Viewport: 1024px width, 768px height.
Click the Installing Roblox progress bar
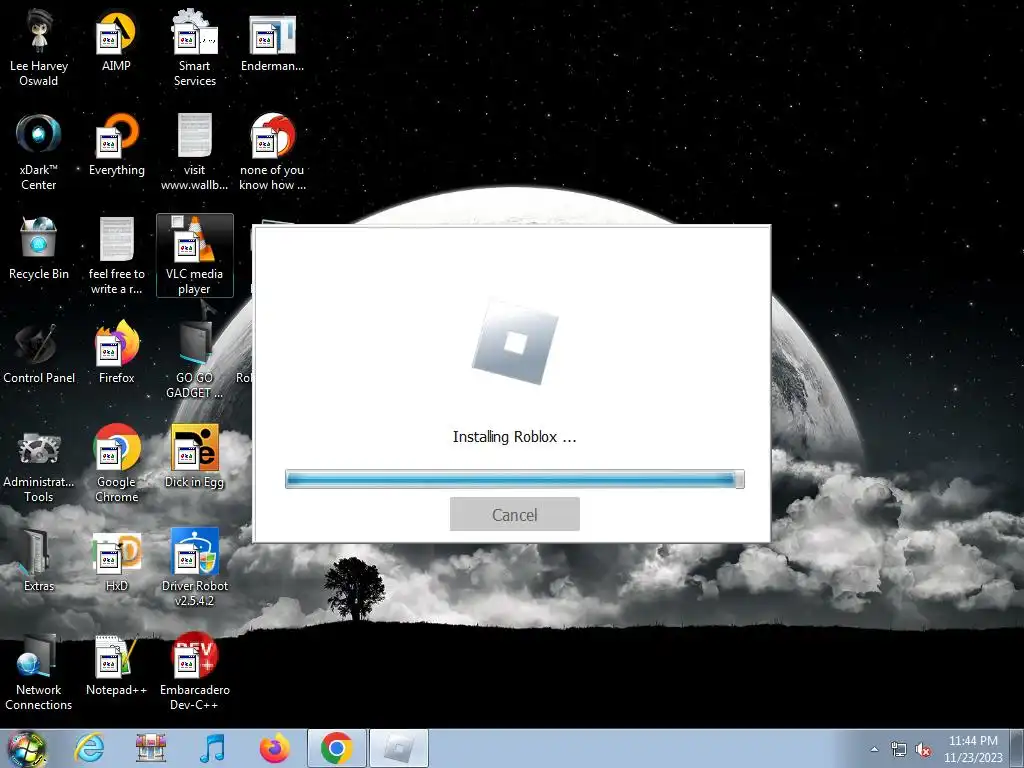click(x=515, y=479)
